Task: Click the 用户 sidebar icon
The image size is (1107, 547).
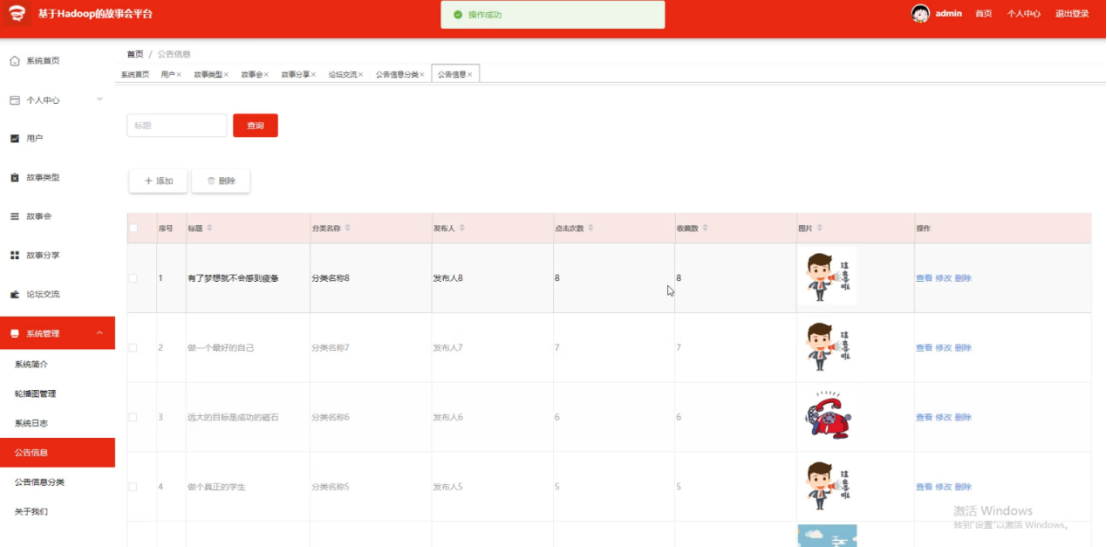Action: click(15, 138)
